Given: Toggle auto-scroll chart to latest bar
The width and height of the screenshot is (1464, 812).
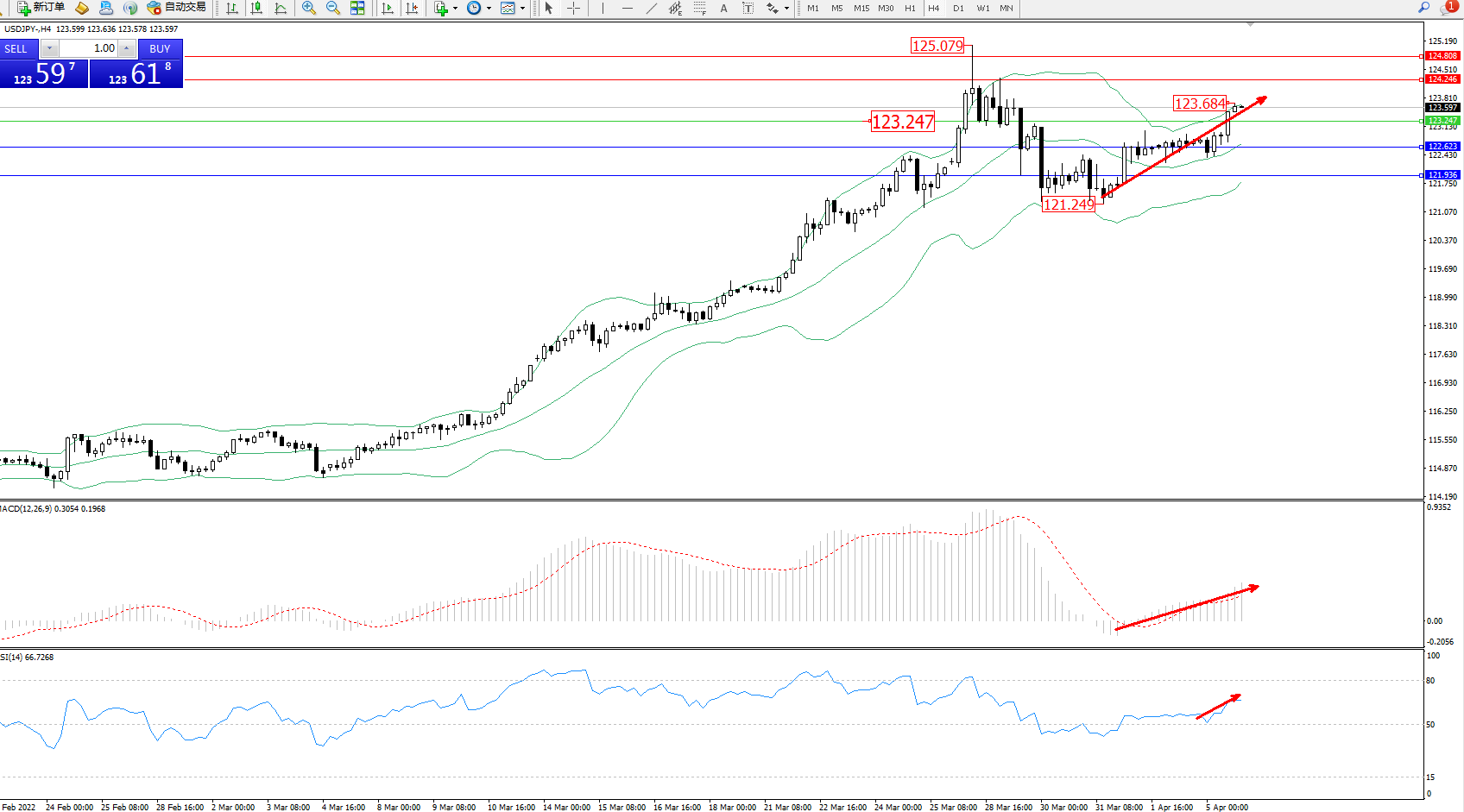Looking at the screenshot, I should click(388, 8).
